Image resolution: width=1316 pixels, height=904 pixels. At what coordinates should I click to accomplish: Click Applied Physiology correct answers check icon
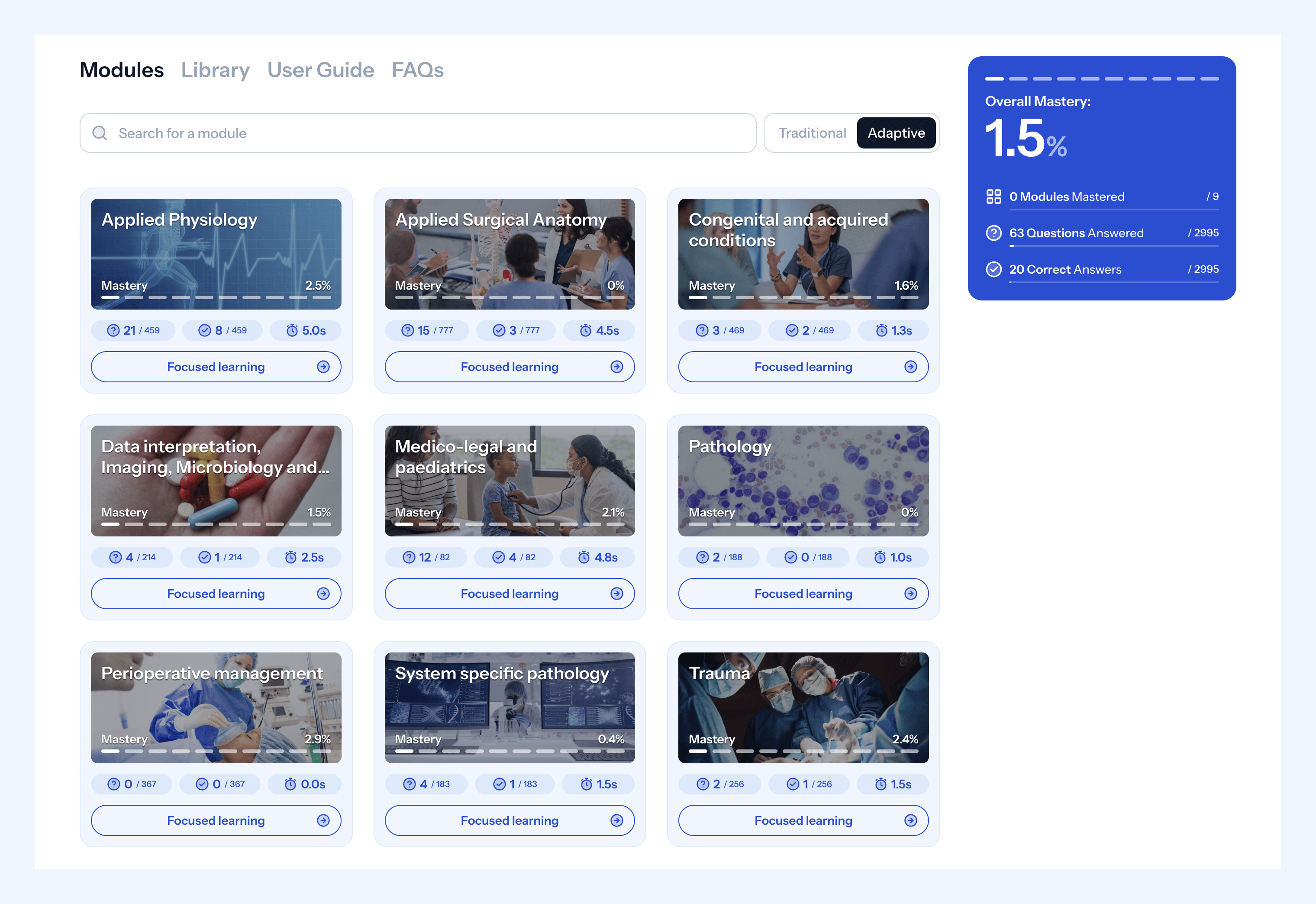click(x=204, y=330)
